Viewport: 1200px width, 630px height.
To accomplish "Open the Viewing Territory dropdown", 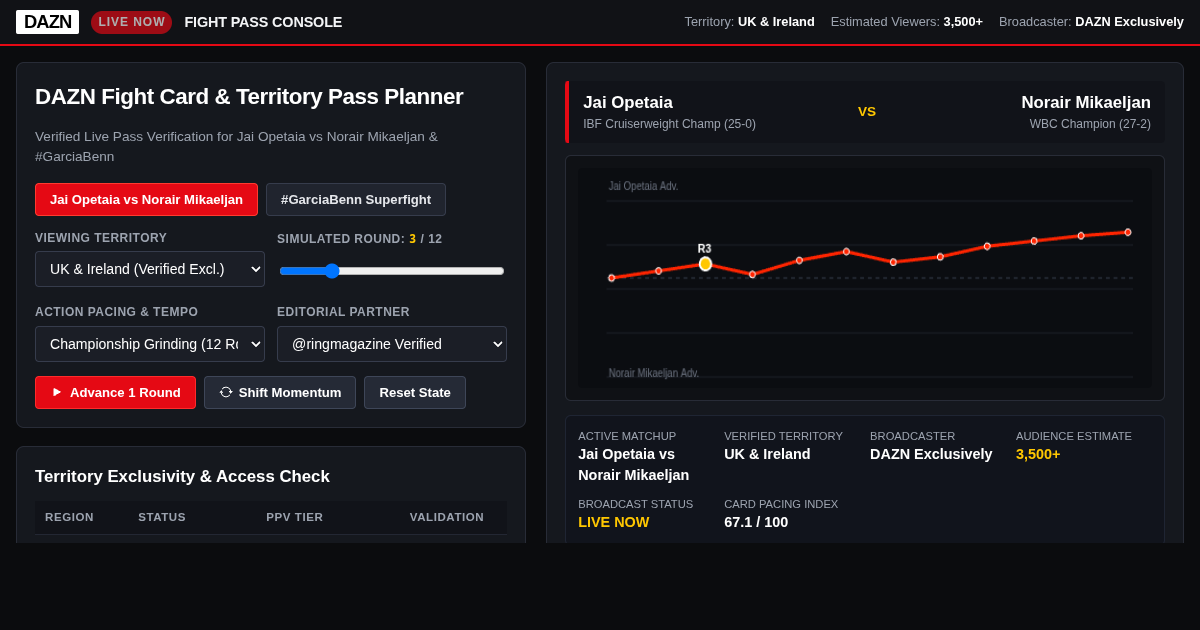I will point(150,269).
